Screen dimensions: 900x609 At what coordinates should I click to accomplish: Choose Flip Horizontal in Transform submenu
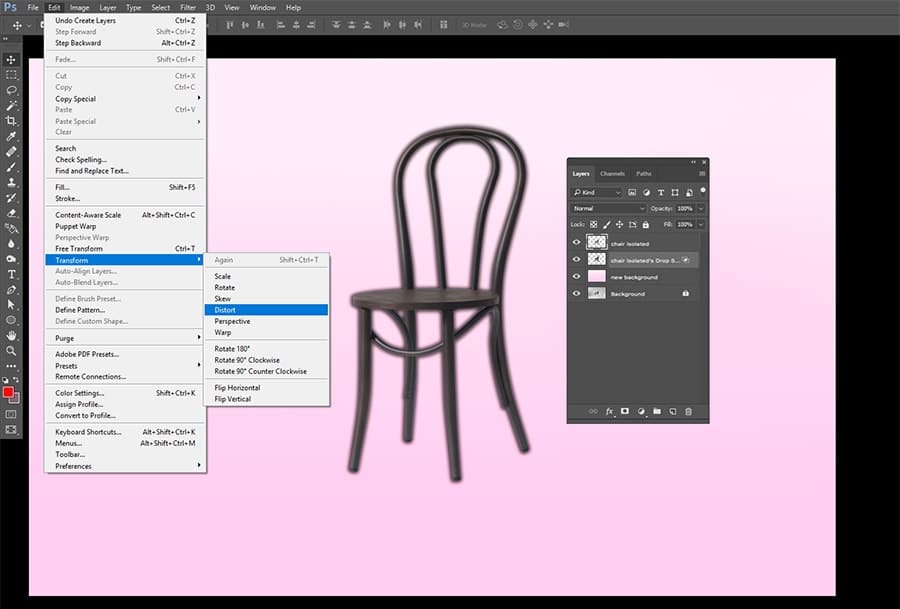pyautogui.click(x=266, y=387)
